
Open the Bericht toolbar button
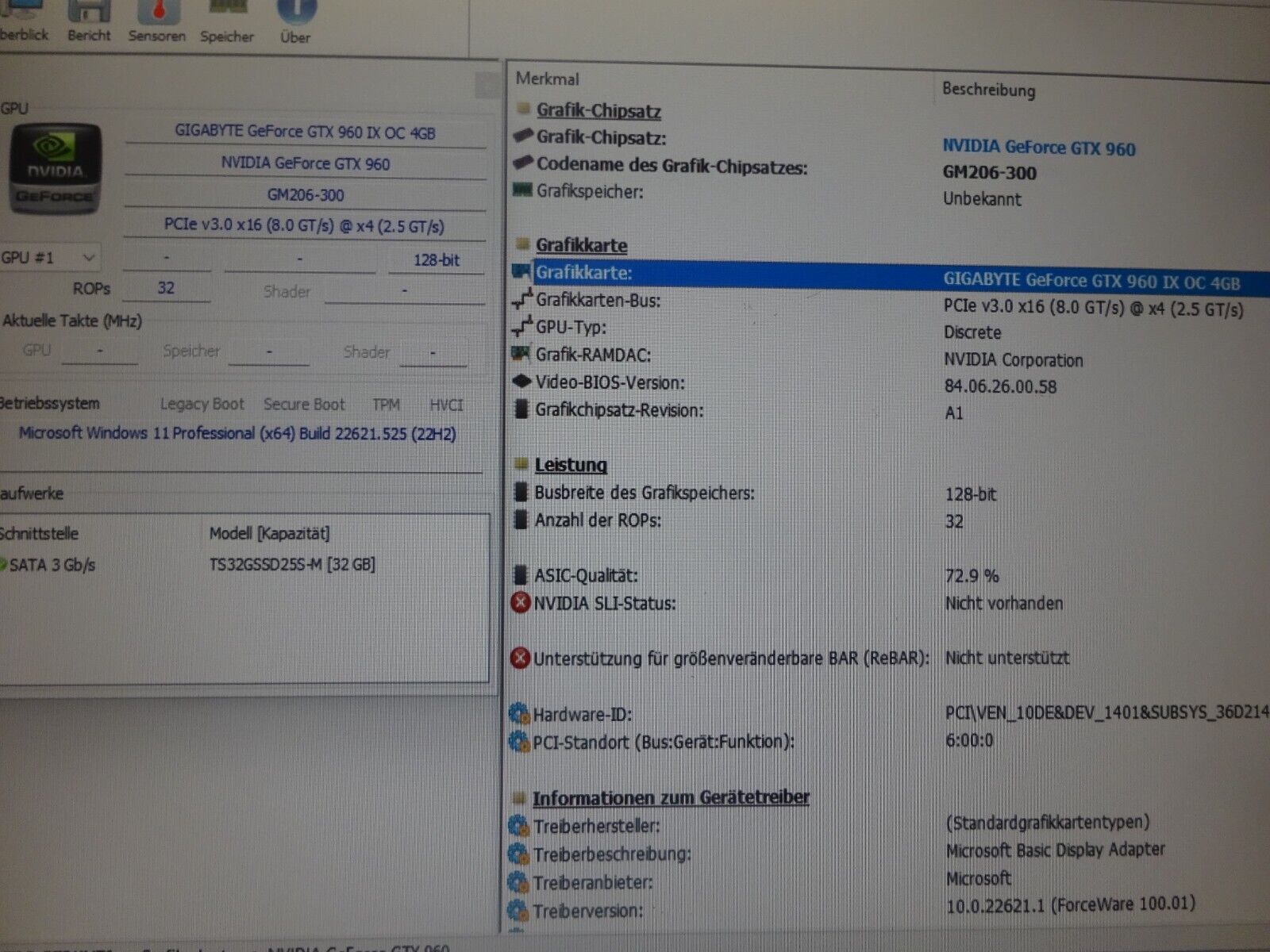click(x=89, y=21)
